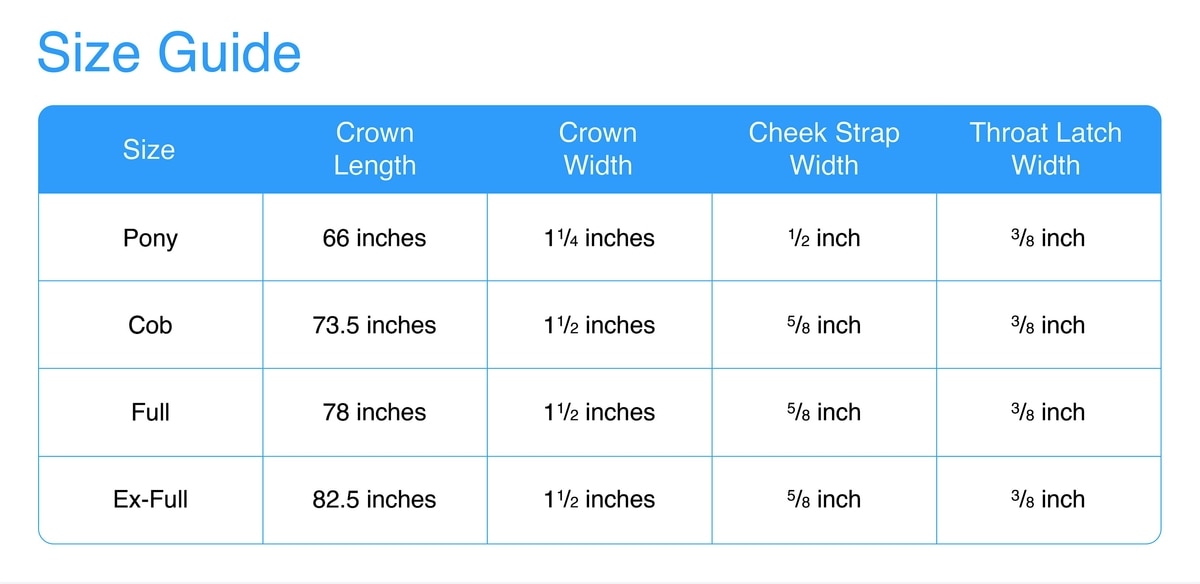This screenshot has width=1200, height=584.
Task: Select Ex-Full's ⅝ inch cheek strap cell
Action: [x=824, y=500]
